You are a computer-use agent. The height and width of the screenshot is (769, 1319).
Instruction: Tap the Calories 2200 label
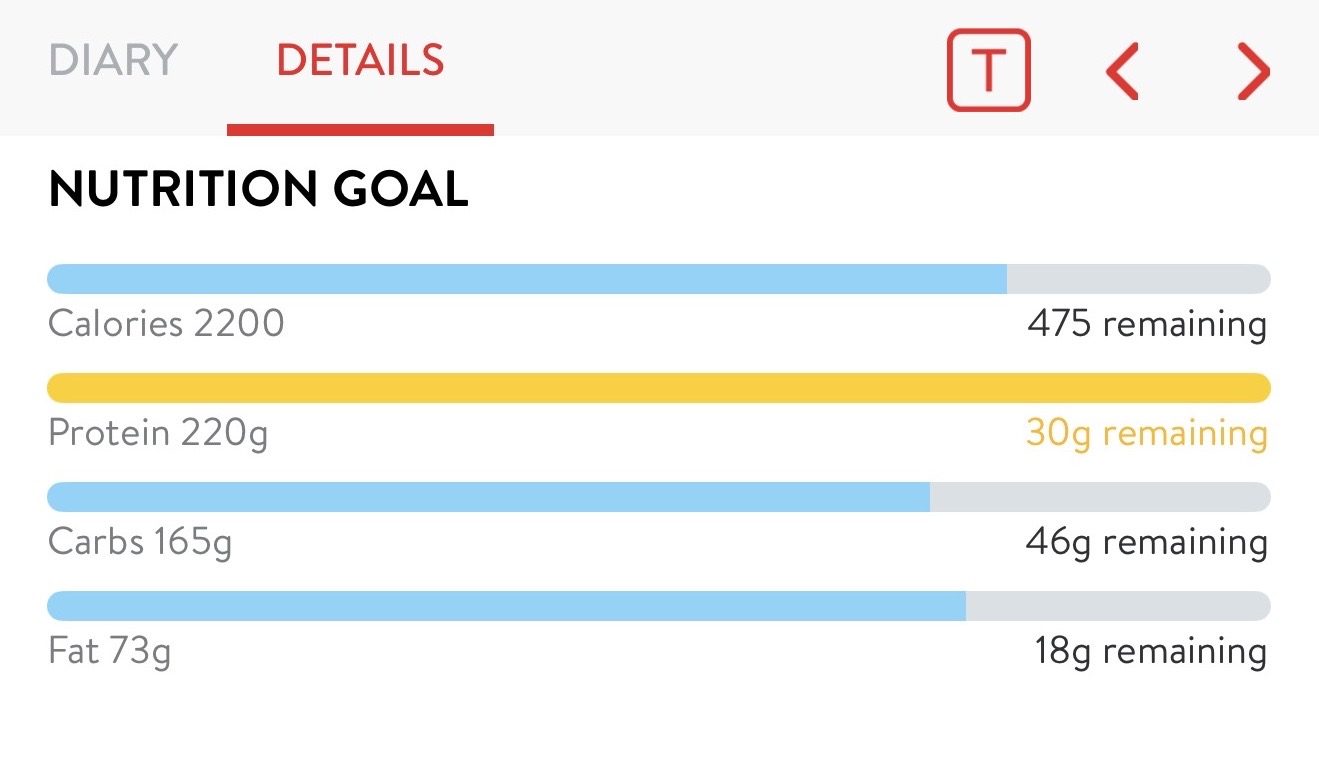pos(166,324)
